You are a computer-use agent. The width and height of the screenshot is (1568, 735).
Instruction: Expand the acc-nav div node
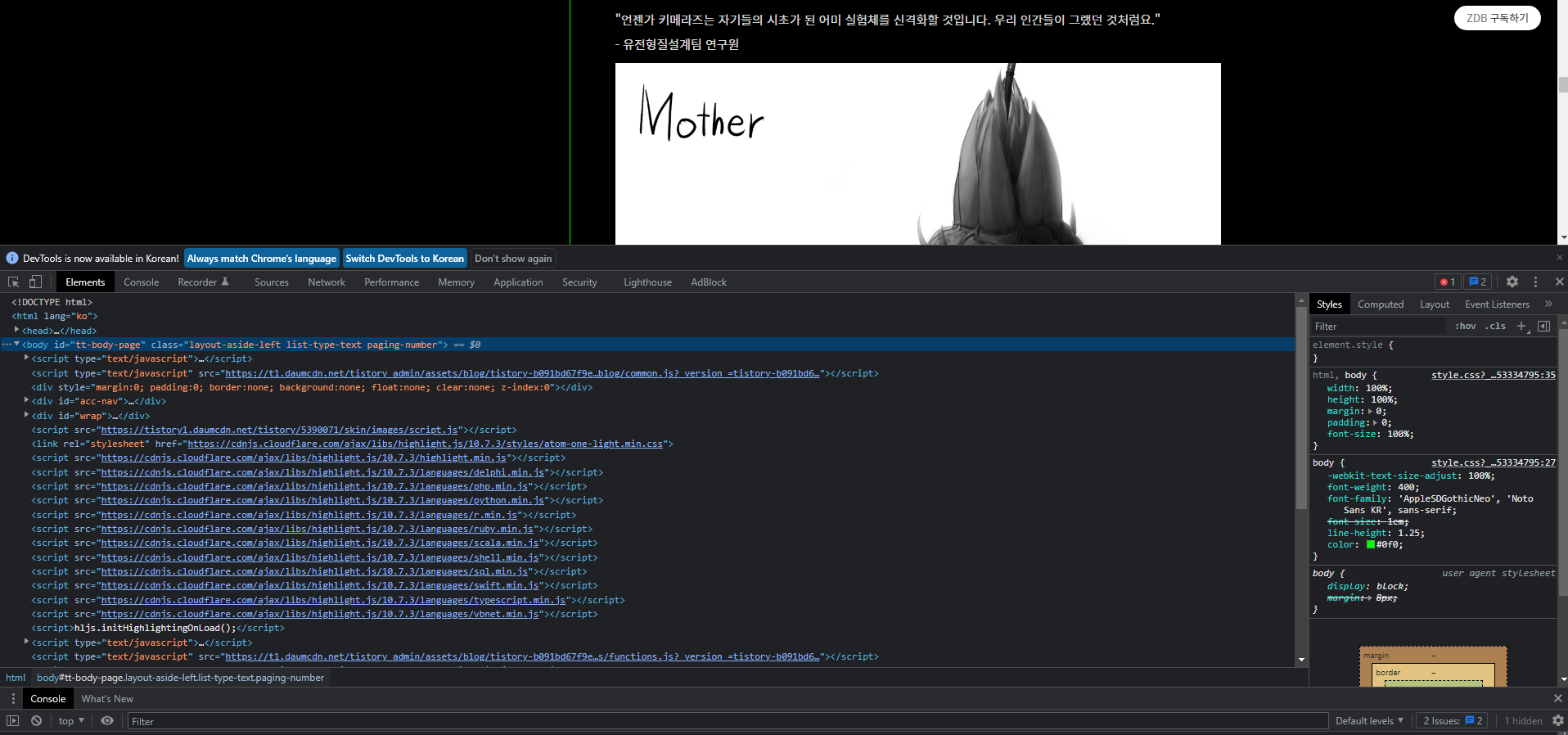(x=26, y=400)
